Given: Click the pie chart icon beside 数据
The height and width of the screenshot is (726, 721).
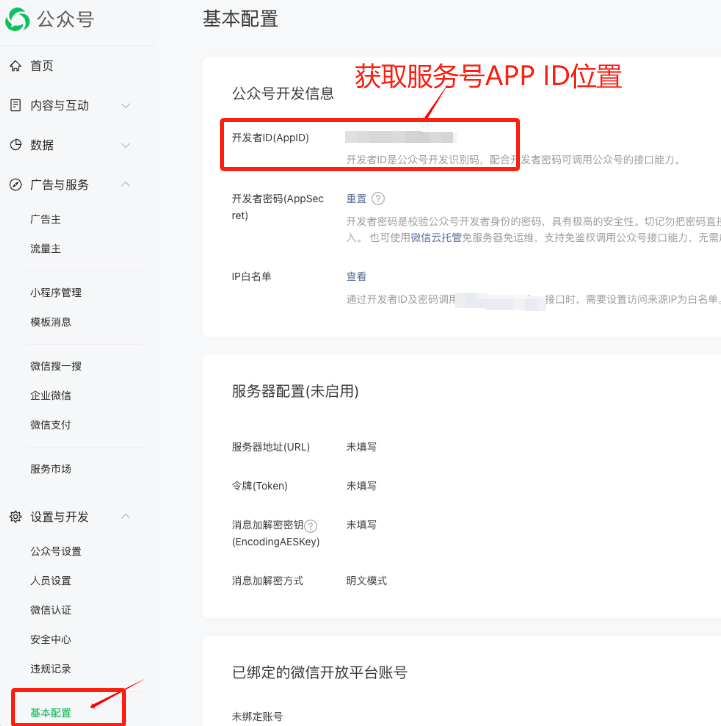Looking at the screenshot, I should click(x=16, y=145).
